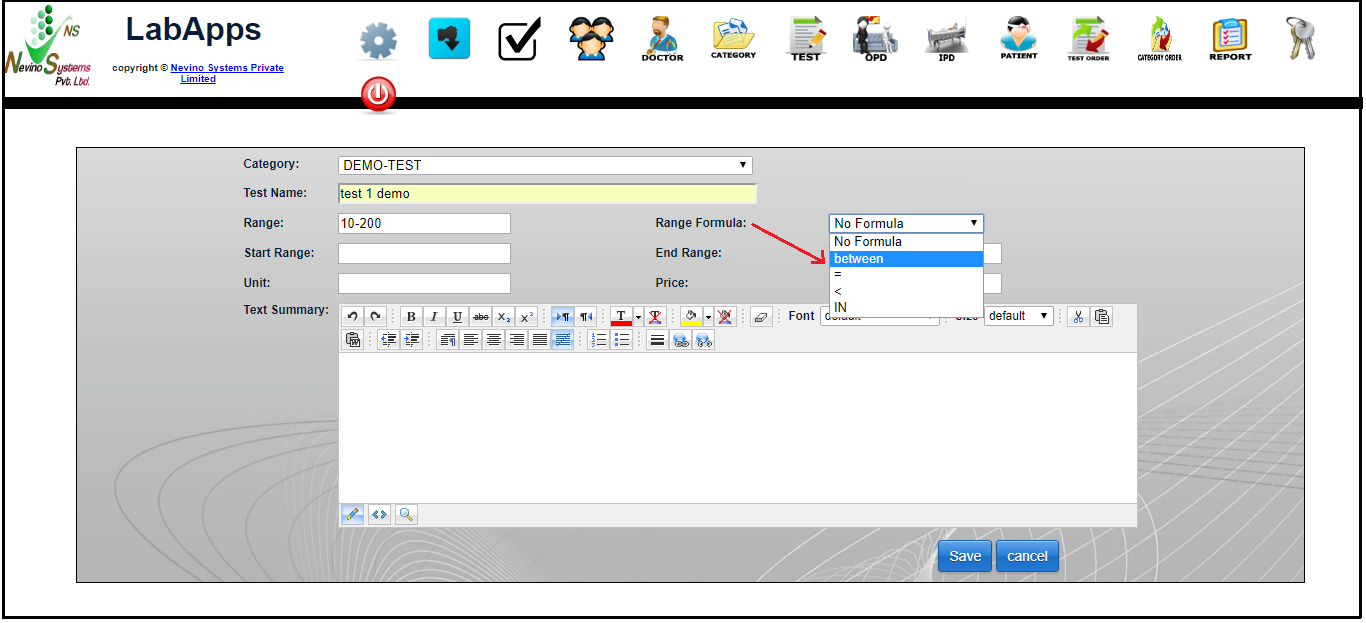Click the Start Range input field
Viewport: 1366px width, 623px height.
tap(424, 254)
